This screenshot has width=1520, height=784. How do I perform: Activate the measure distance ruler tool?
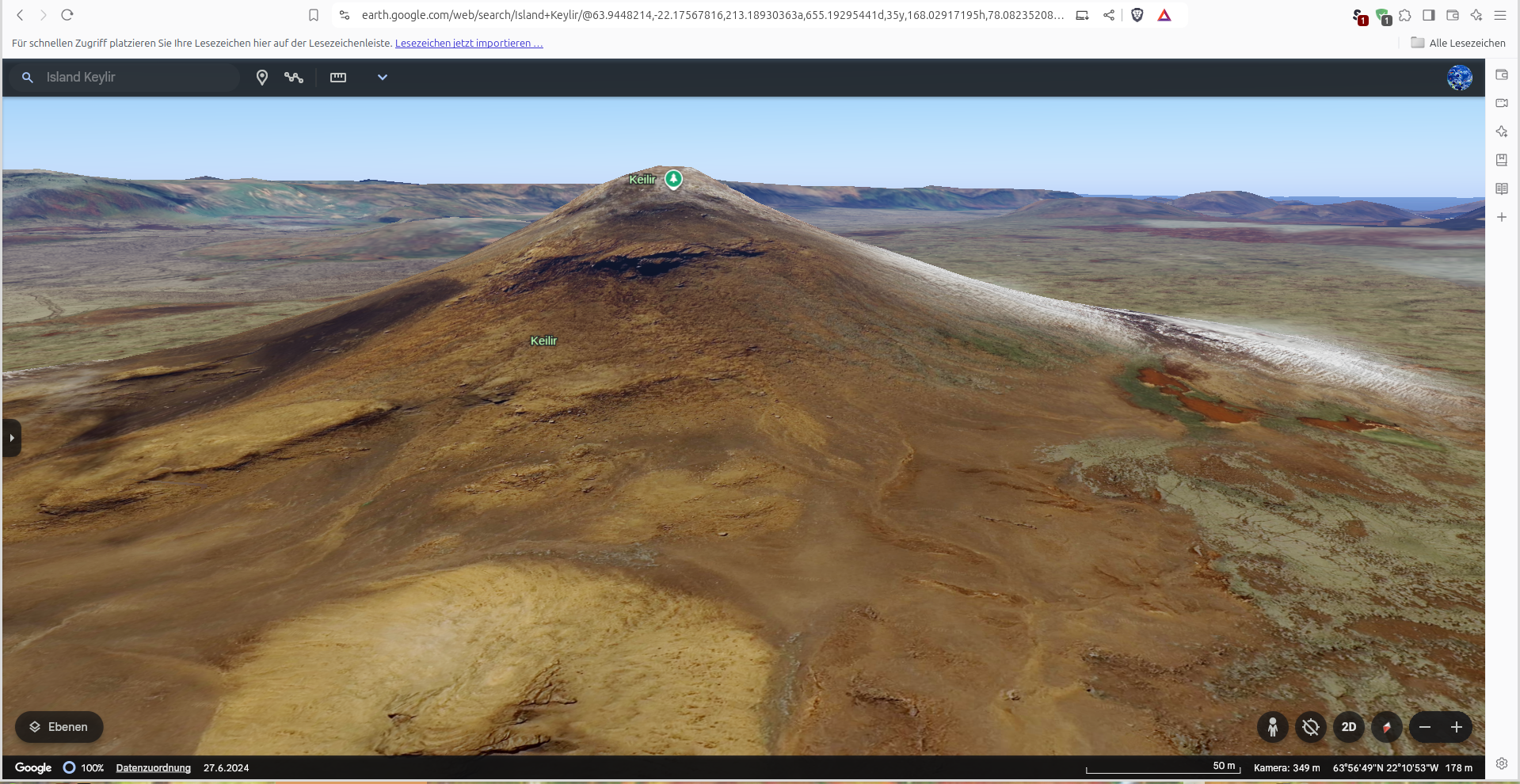point(338,78)
